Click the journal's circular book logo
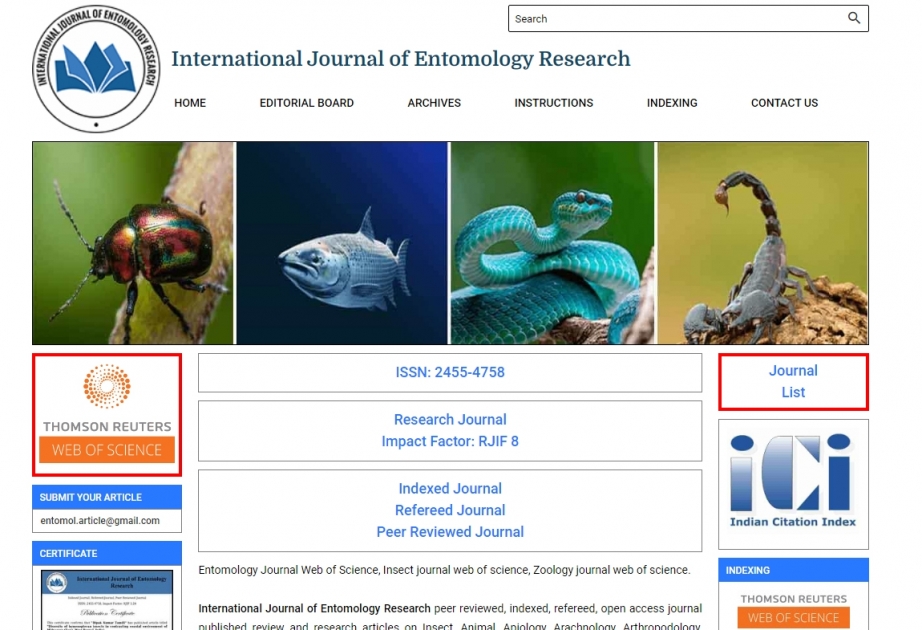 (x=96, y=68)
